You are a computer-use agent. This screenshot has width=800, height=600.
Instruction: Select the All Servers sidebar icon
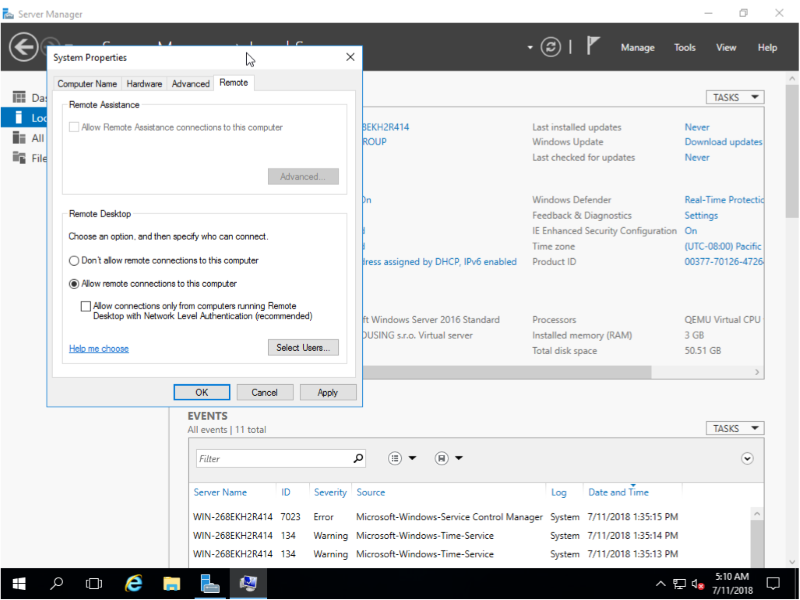19,138
